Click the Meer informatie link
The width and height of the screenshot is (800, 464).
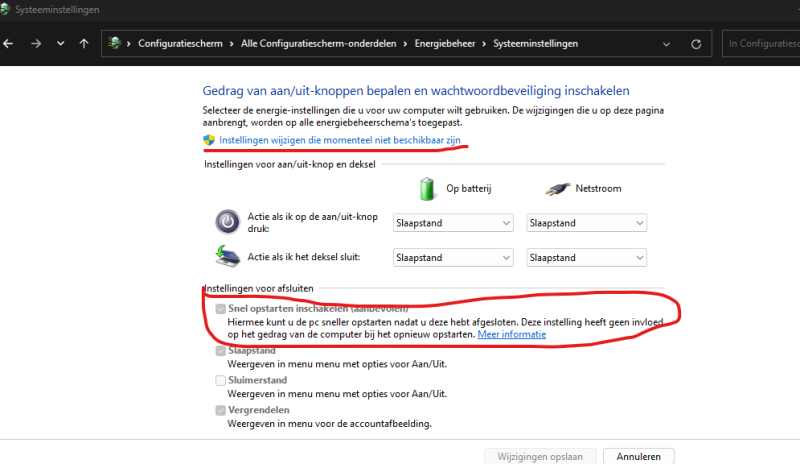511,334
